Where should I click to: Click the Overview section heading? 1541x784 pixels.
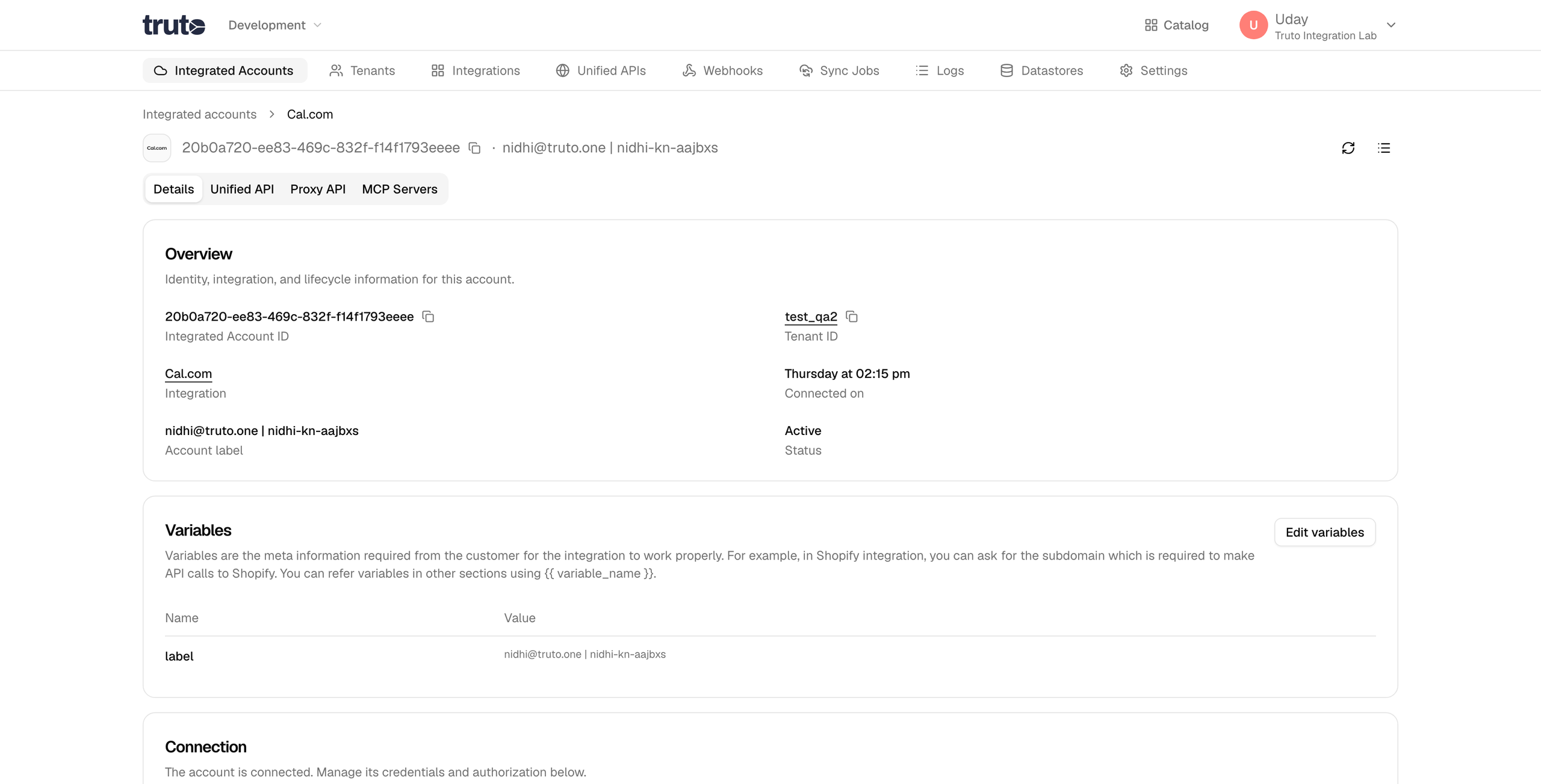pyautogui.click(x=198, y=254)
